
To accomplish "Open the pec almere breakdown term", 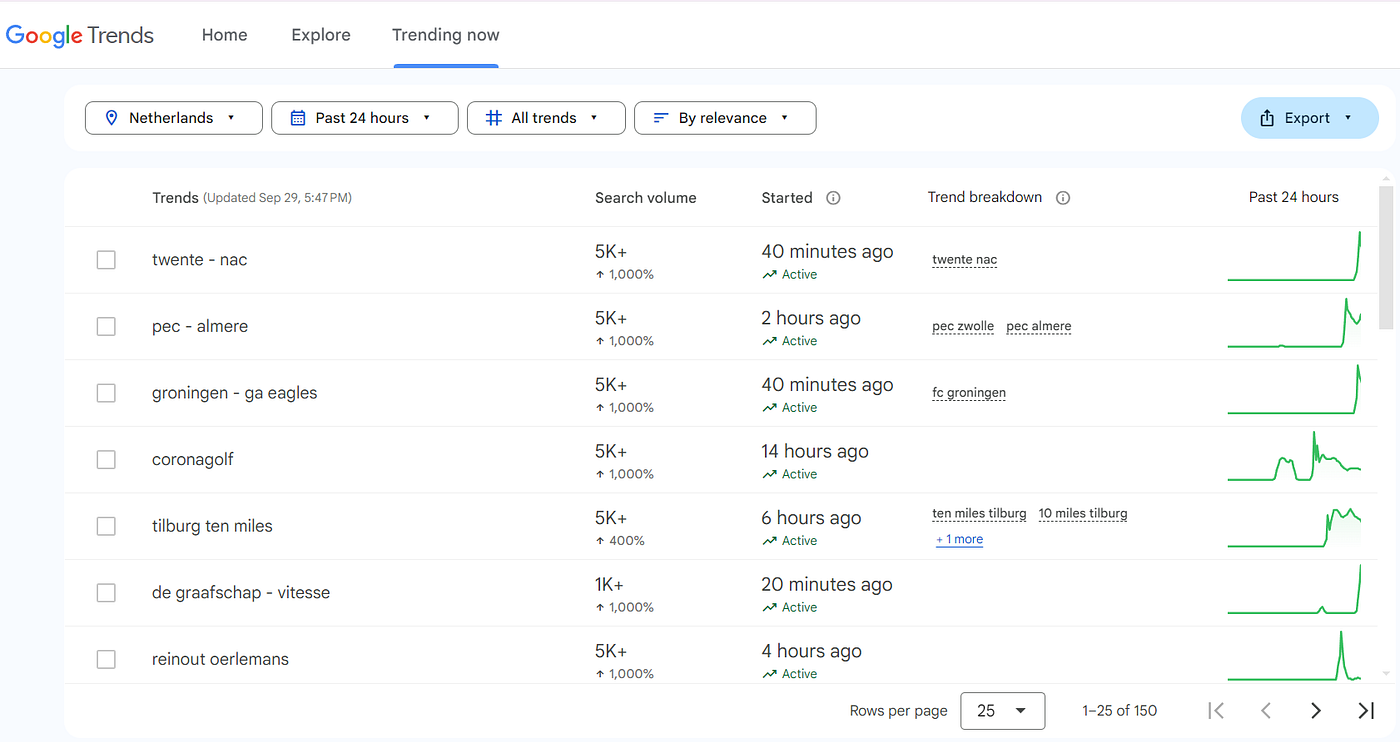I will click(x=1039, y=326).
